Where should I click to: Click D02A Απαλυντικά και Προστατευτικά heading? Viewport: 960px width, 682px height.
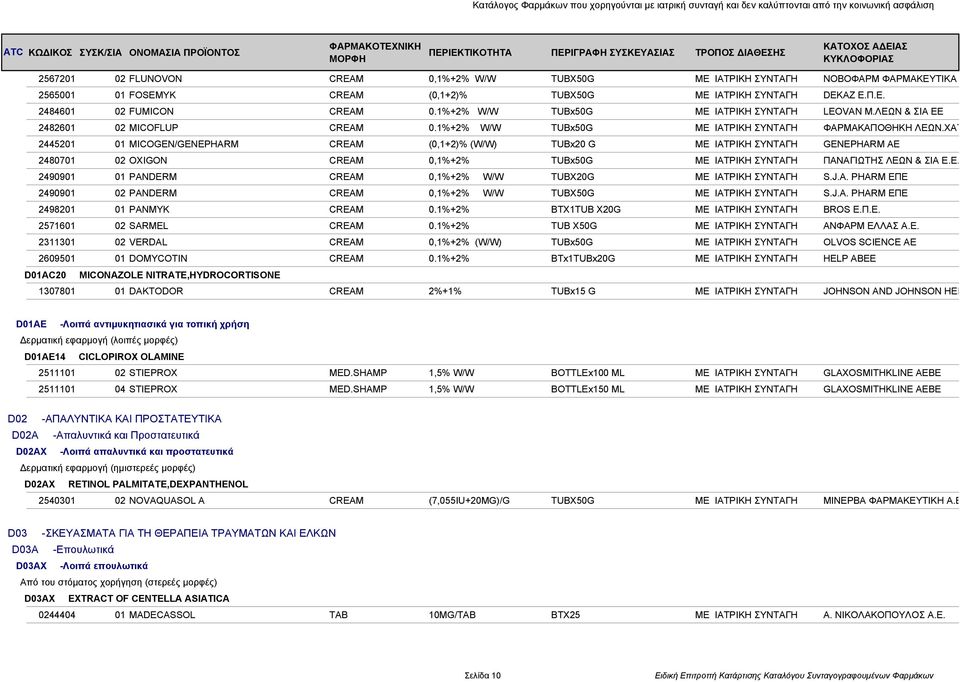coord(105,435)
